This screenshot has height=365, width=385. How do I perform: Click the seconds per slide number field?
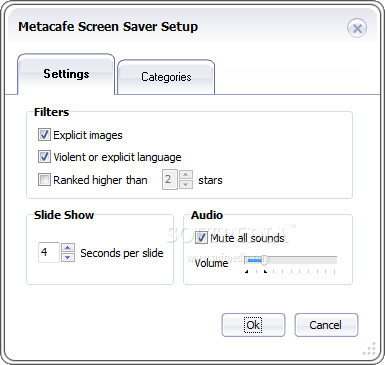pos(49,252)
